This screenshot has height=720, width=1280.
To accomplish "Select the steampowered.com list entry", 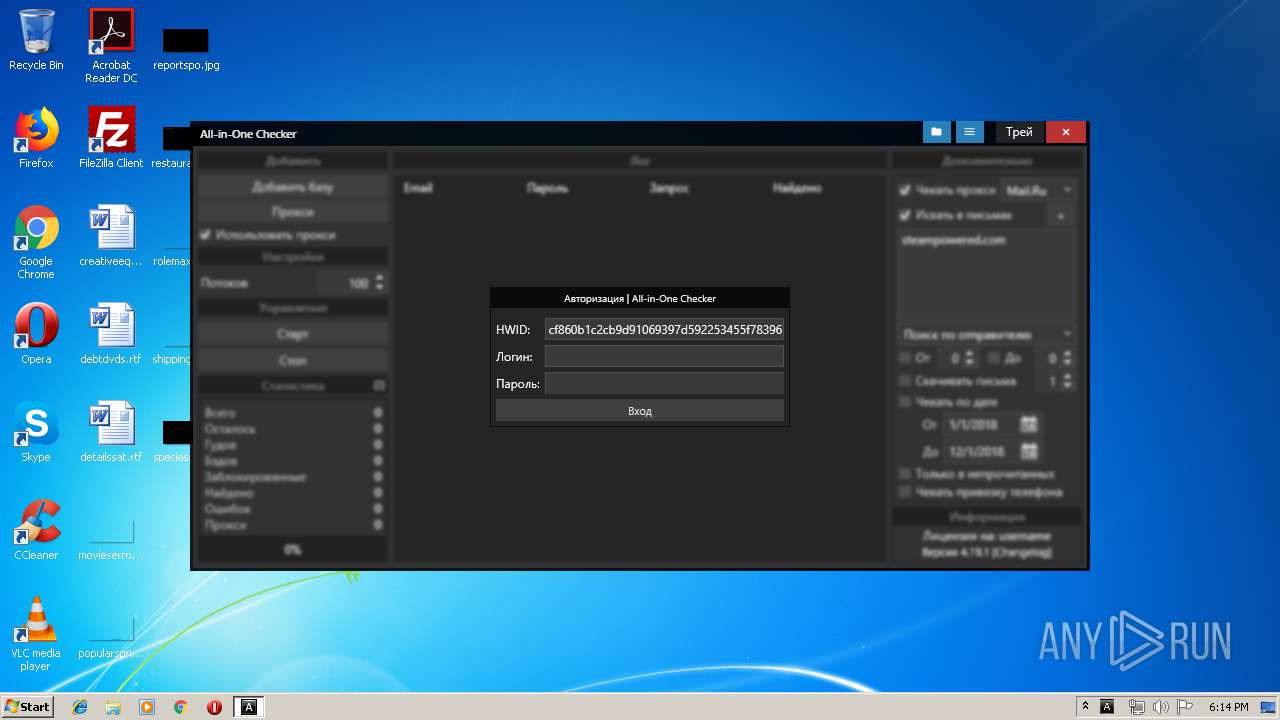I will pos(953,240).
